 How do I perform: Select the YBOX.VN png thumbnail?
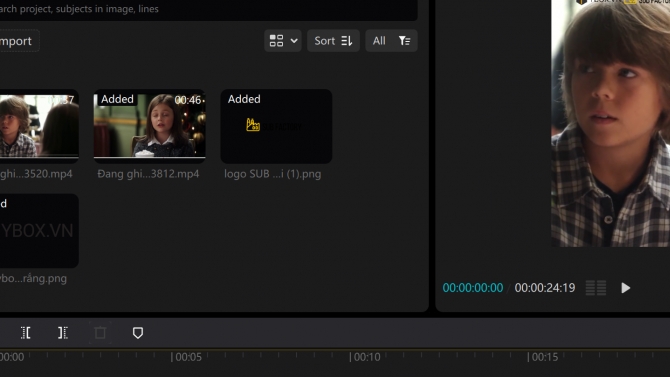pos(39,231)
